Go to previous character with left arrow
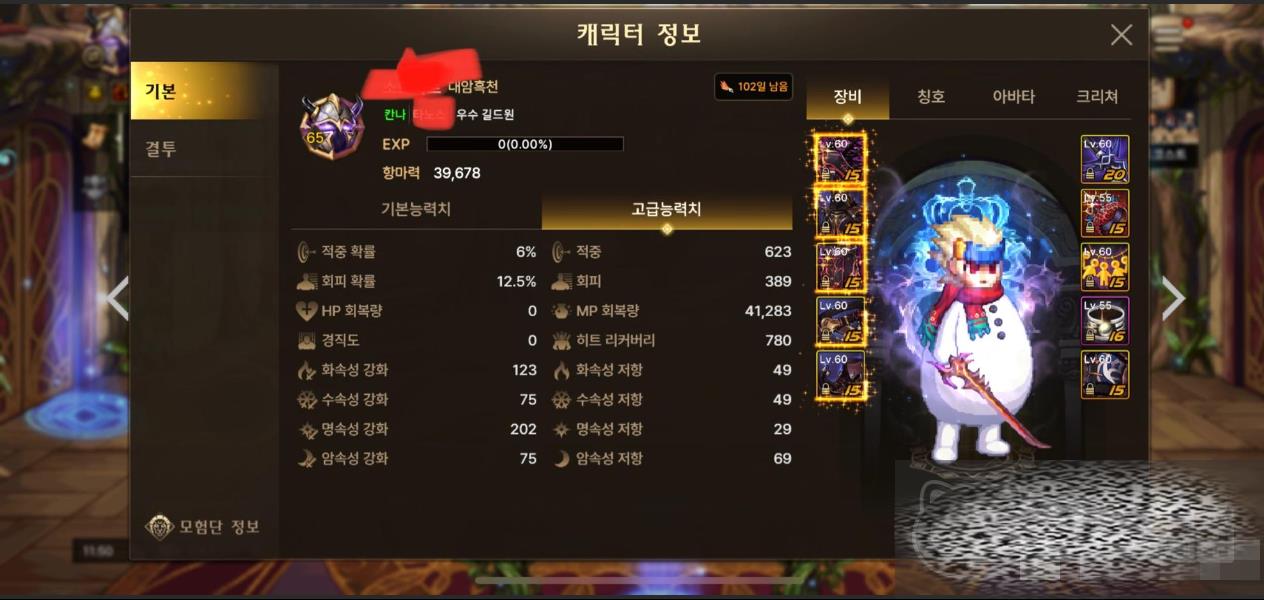 click(x=118, y=297)
